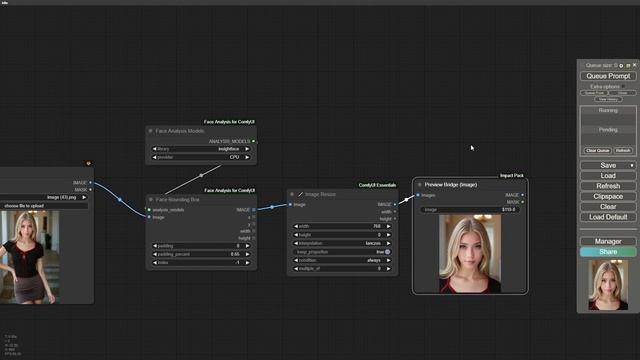
Task: Open queue settings gear icon
Action: 621,65
